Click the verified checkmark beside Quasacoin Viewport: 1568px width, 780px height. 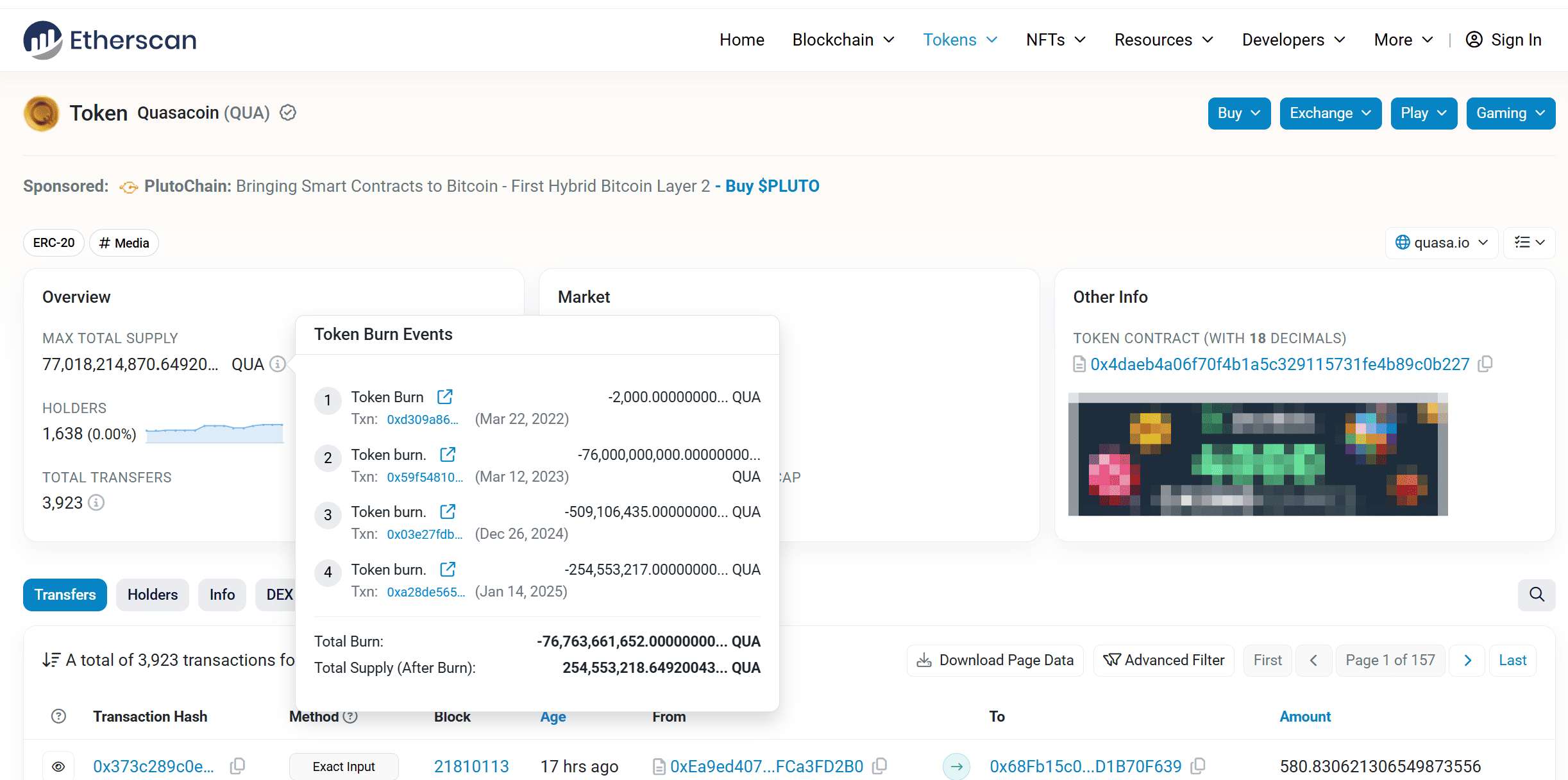tap(287, 112)
